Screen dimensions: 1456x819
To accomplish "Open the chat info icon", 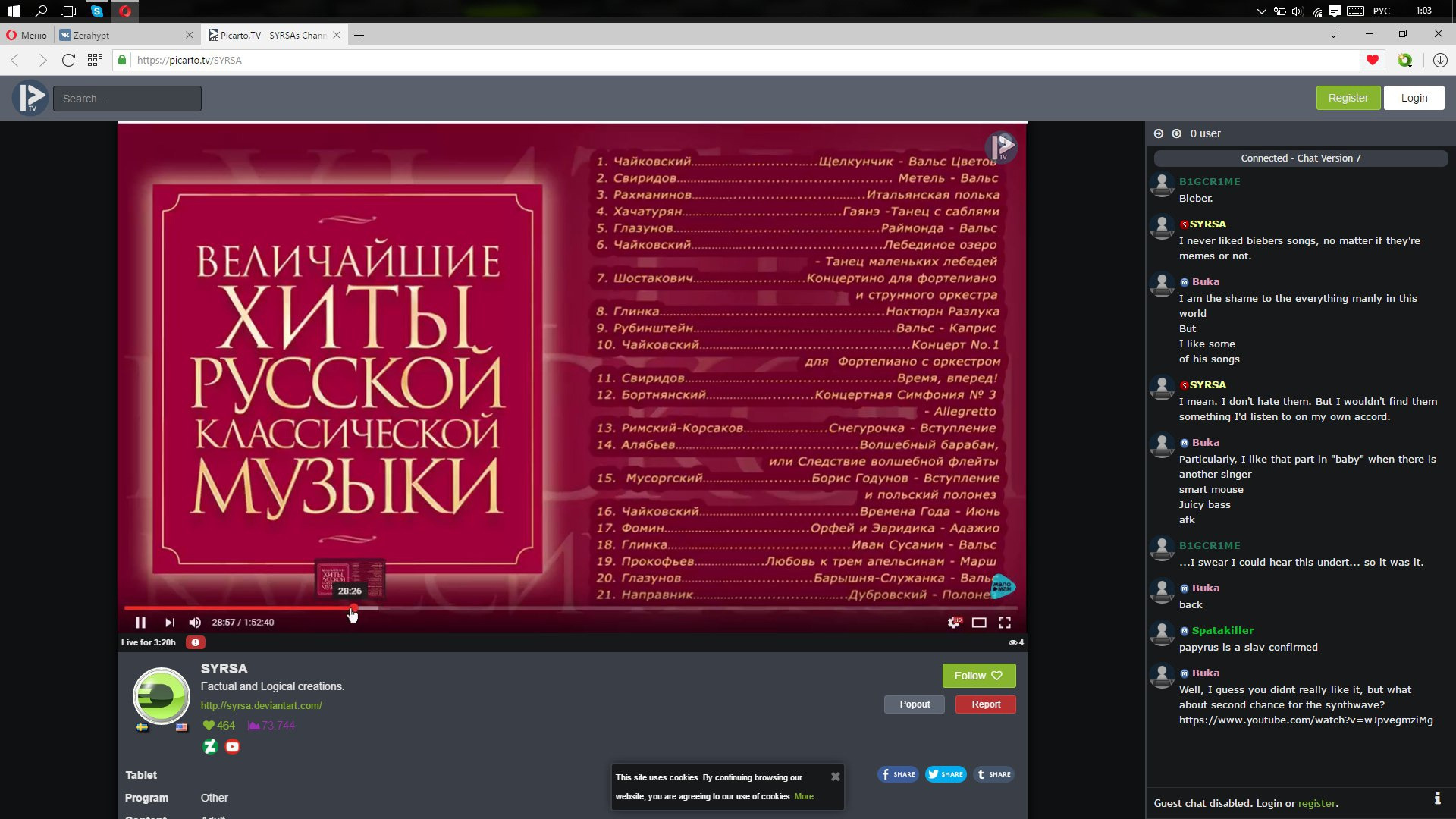I will [x=1437, y=799].
